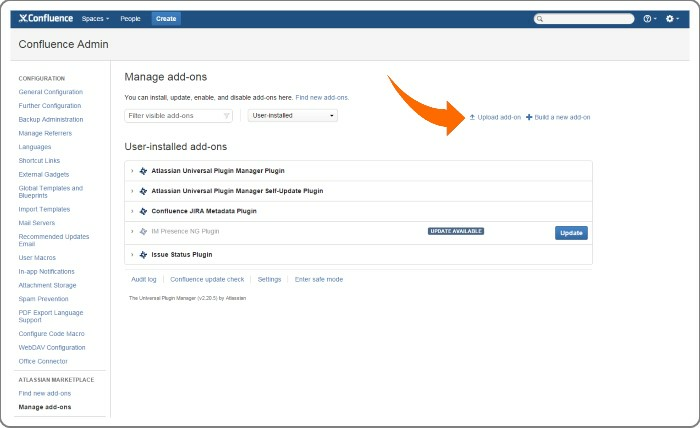Open the Spaces dropdown menu
700x428 pixels.
pos(95,19)
